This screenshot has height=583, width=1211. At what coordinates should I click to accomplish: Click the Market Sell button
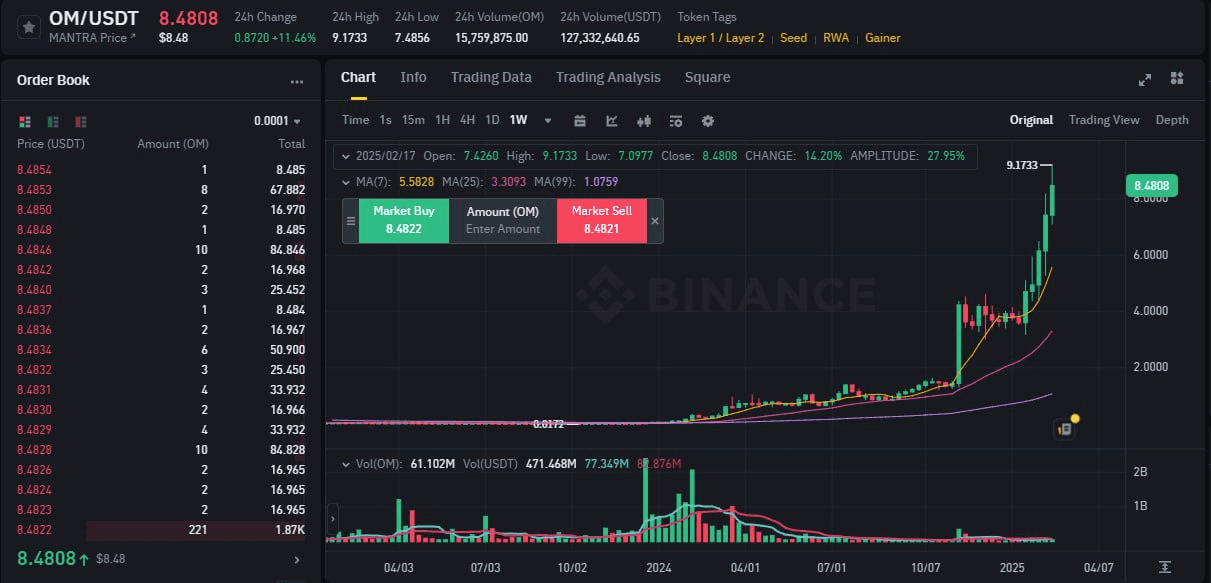pyautogui.click(x=601, y=221)
